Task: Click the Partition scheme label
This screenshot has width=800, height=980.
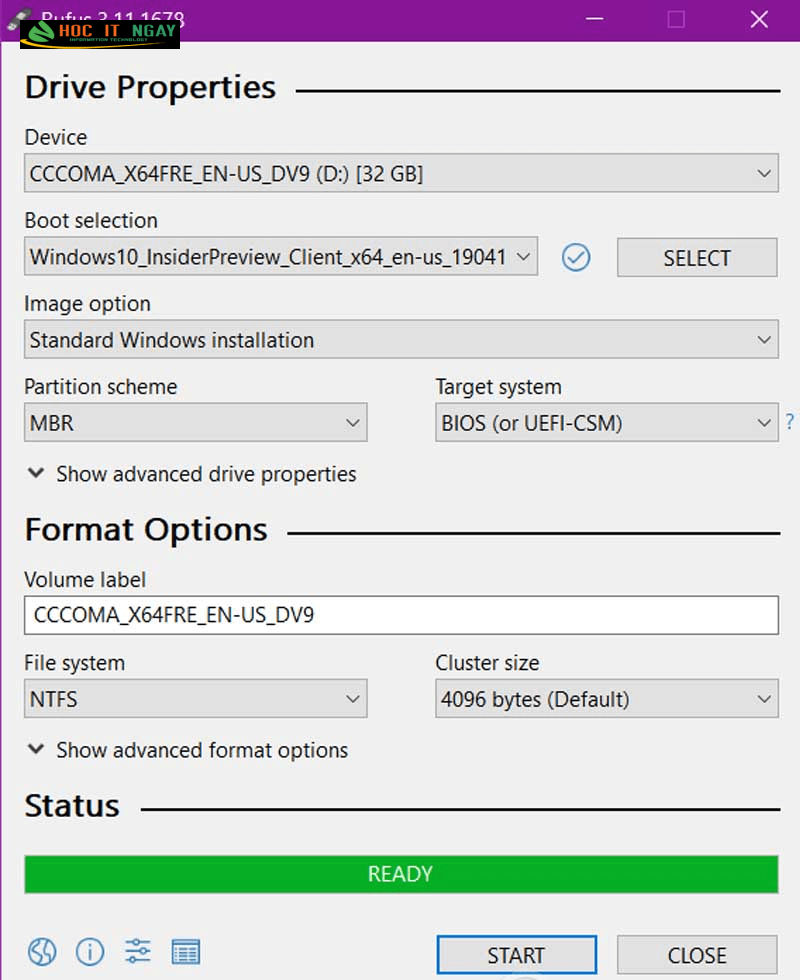Action: 101,387
